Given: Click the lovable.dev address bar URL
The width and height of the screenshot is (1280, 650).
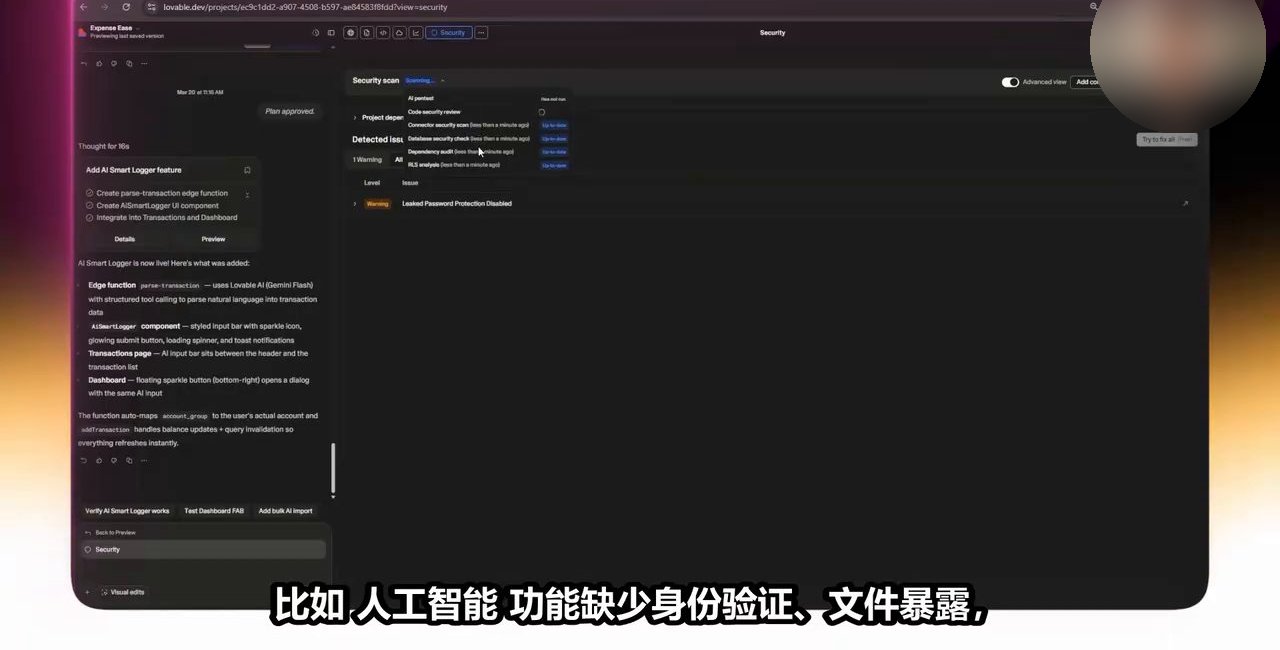Looking at the screenshot, I should [x=305, y=7].
